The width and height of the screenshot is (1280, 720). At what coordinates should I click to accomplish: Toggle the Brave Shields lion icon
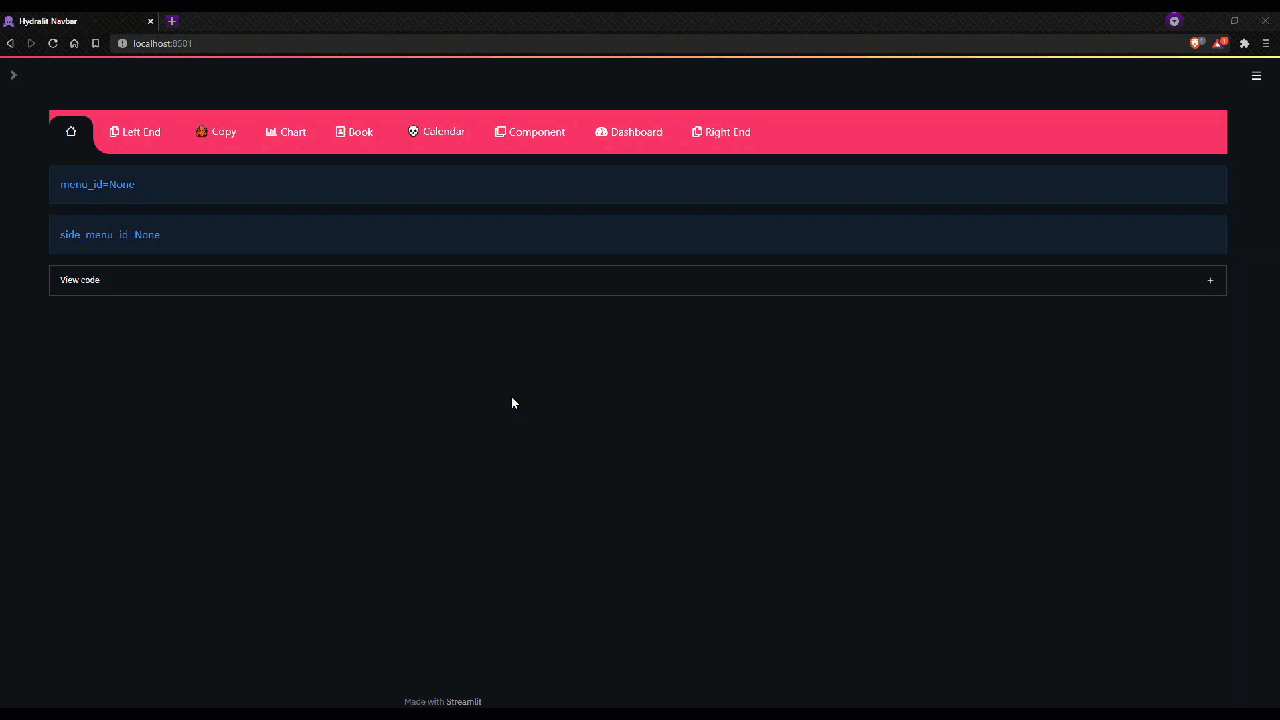(x=1196, y=44)
